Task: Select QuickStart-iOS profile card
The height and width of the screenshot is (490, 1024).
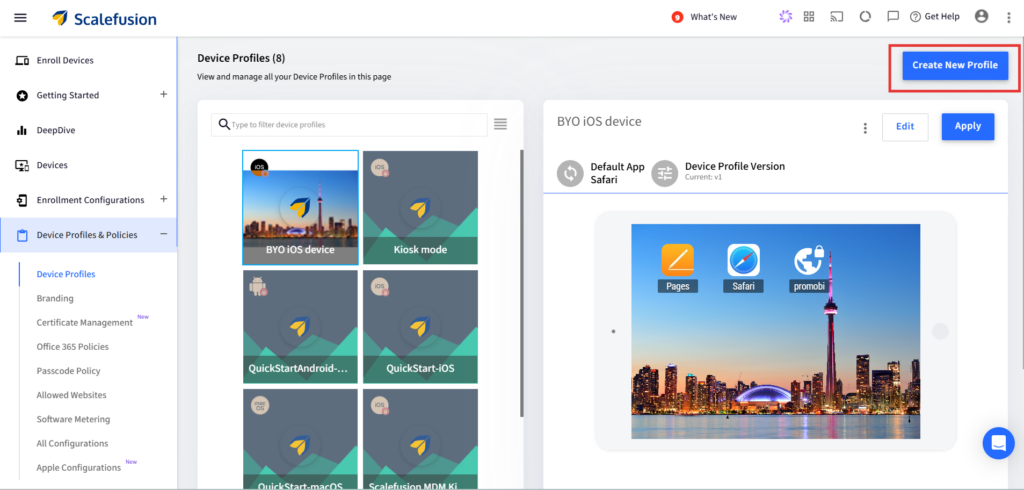Action: (421, 327)
